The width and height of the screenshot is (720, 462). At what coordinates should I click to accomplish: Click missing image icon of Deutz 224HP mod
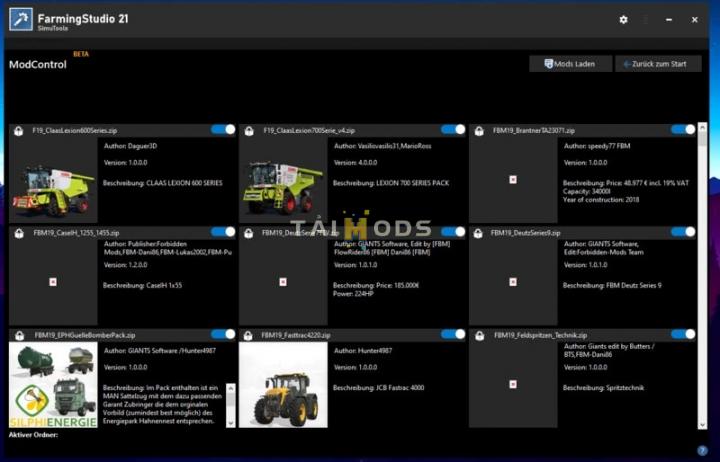(283, 282)
